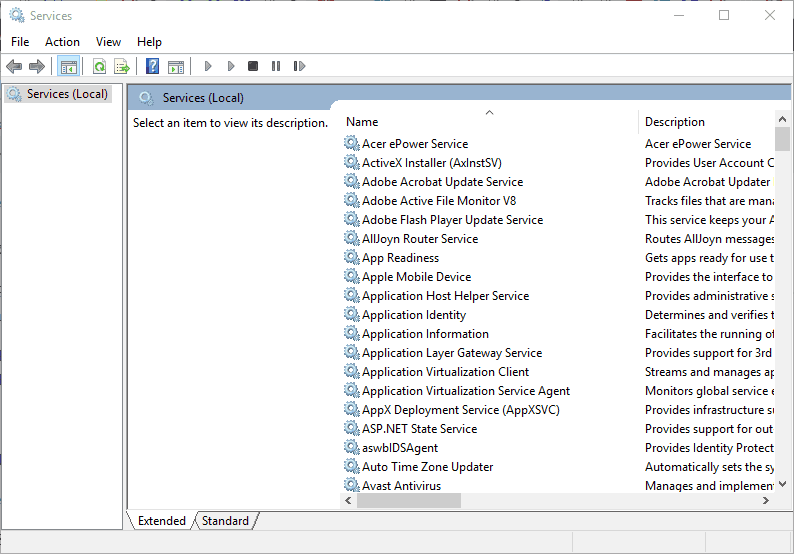The image size is (794, 554).
Task: Toggle Show/Hide Console Tree icon
Action: (68, 66)
